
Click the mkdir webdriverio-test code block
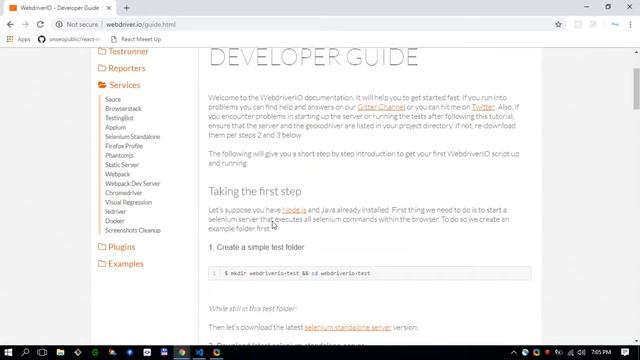[x=370, y=273]
